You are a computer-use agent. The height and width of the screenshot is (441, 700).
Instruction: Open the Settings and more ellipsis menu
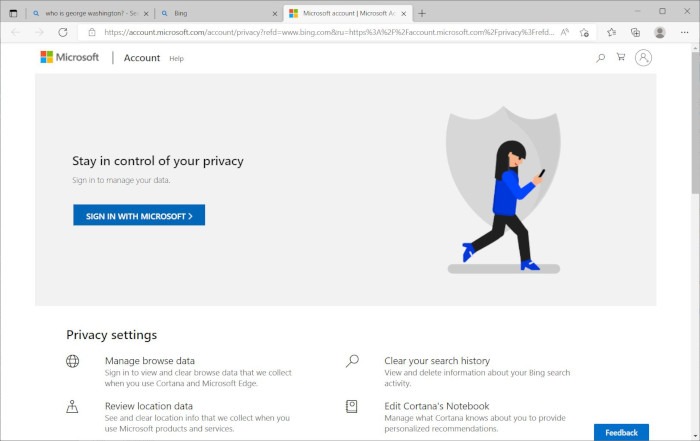pos(684,32)
